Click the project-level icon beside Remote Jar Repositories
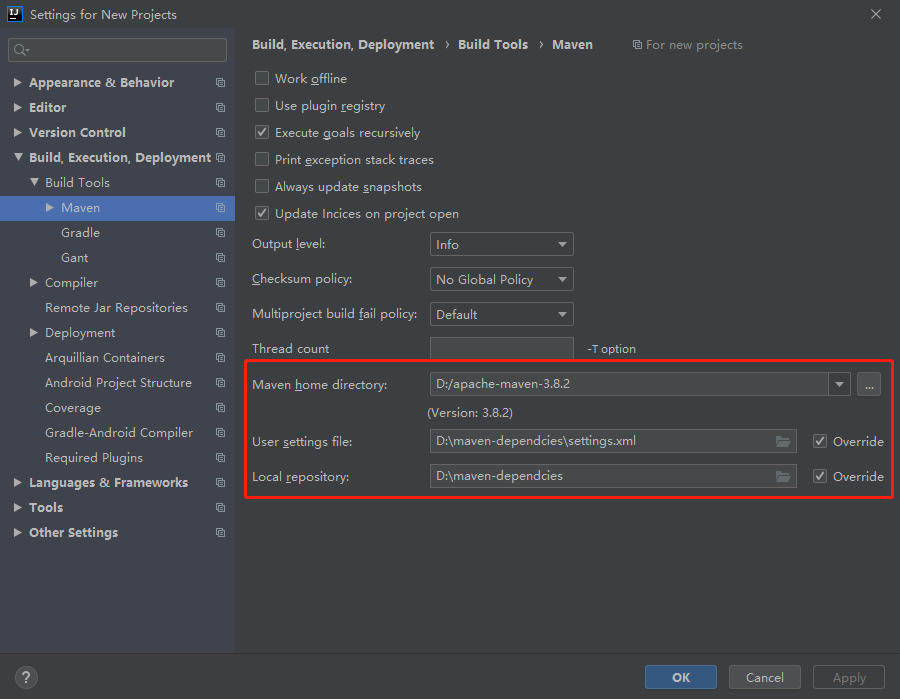This screenshot has width=900, height=699. point(220,308)
